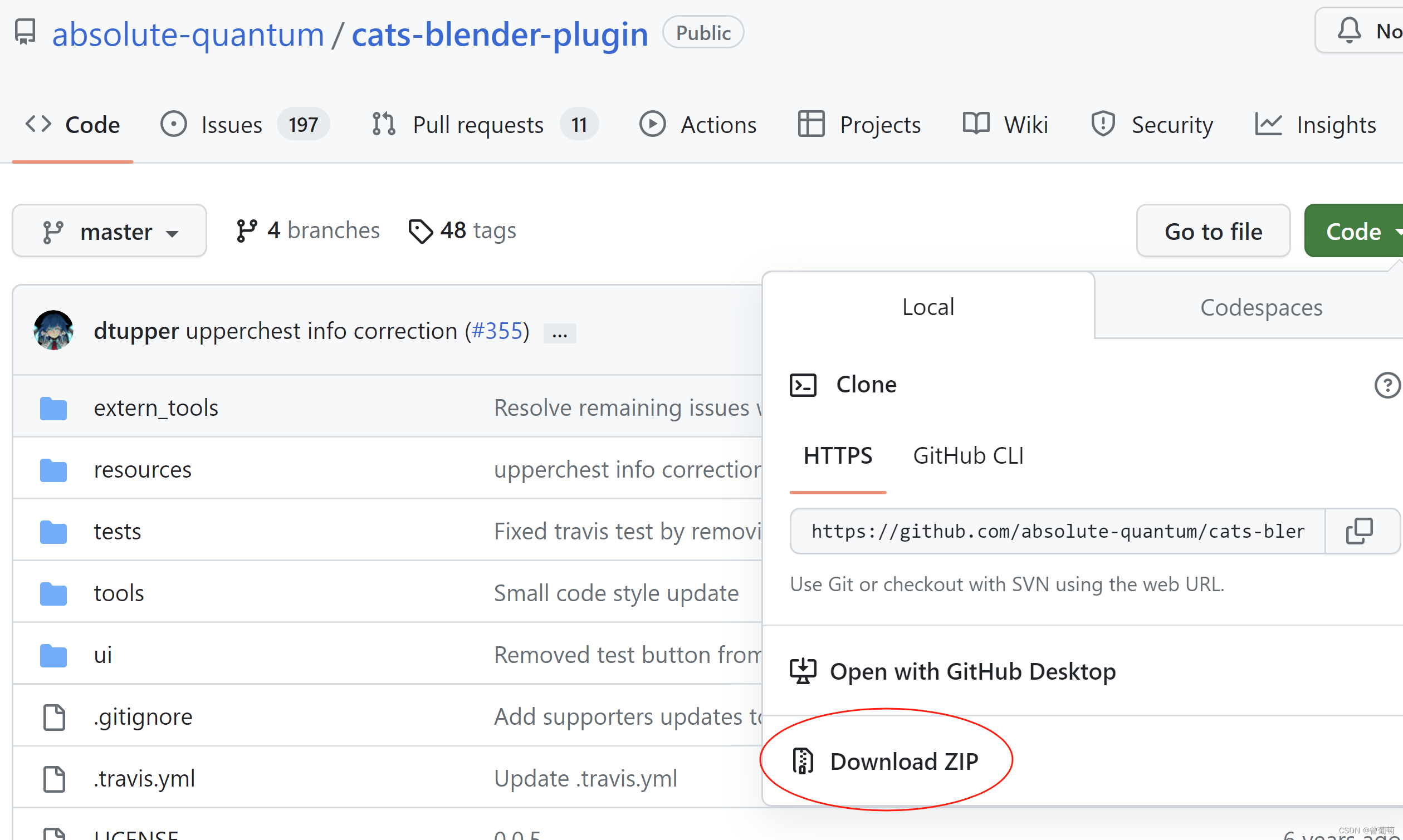Expand the commit message ellipsis
This screenshot has height=840, width=1403.
coord(559,333)
